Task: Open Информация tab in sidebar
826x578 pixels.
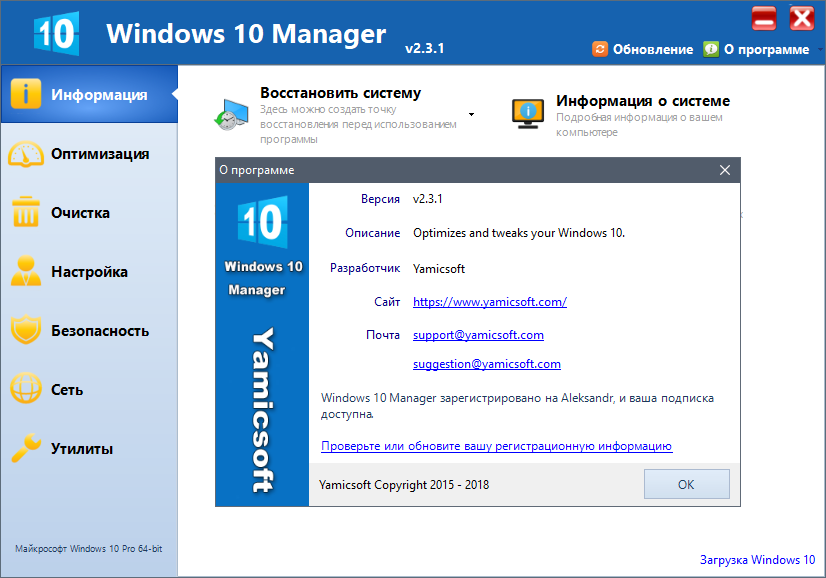Action: click(90, 94)
